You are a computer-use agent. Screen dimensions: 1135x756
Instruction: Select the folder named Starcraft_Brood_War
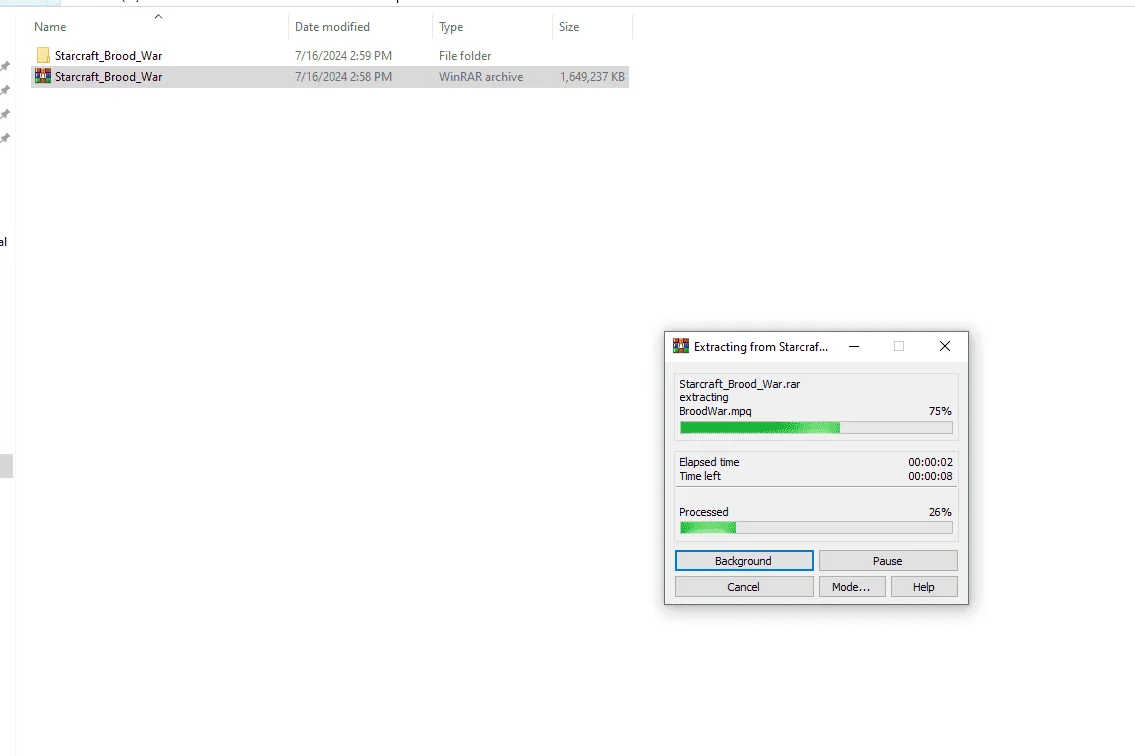[x=109, y=56]
